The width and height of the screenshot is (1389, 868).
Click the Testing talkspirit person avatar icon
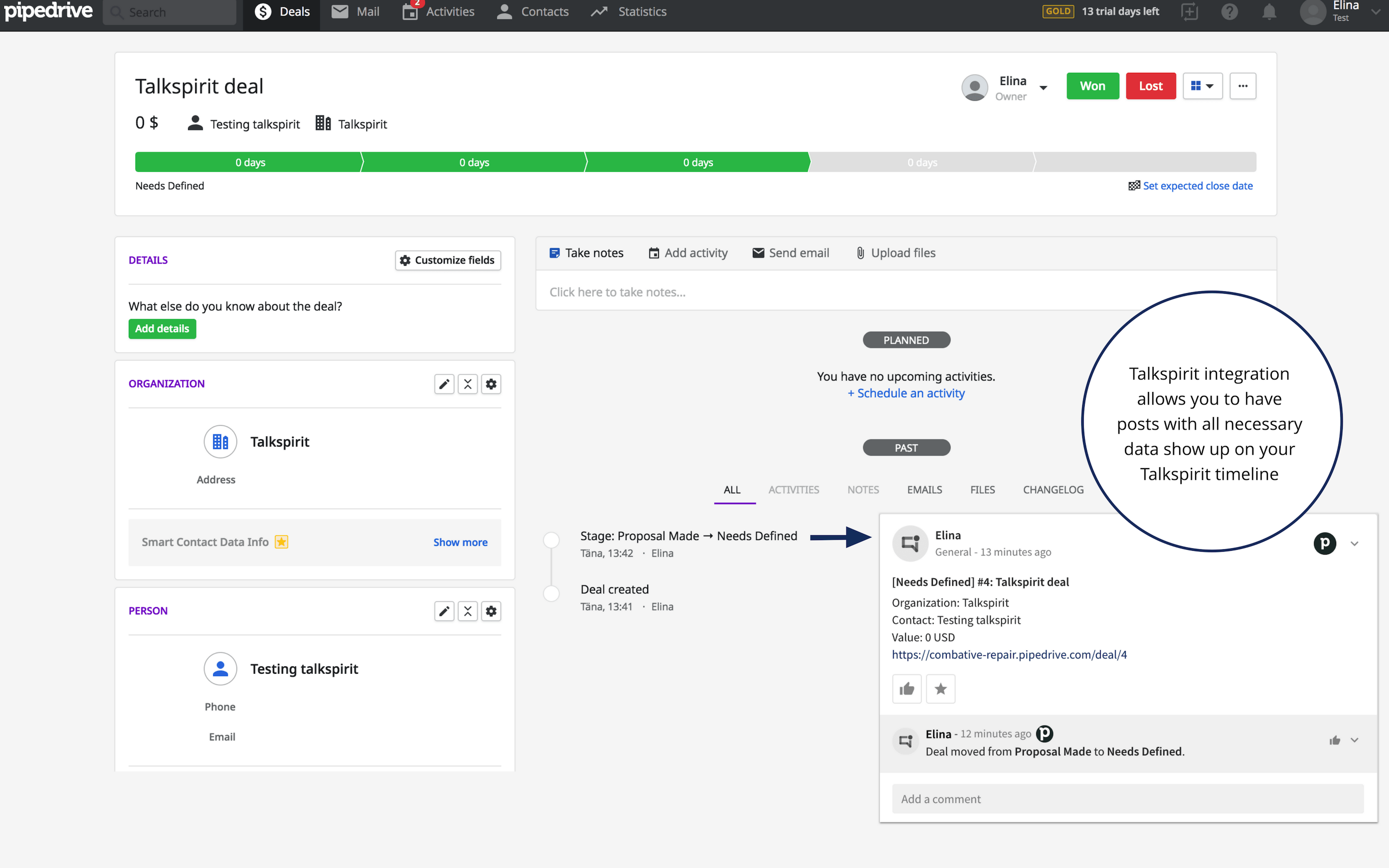tap(220, 669)
